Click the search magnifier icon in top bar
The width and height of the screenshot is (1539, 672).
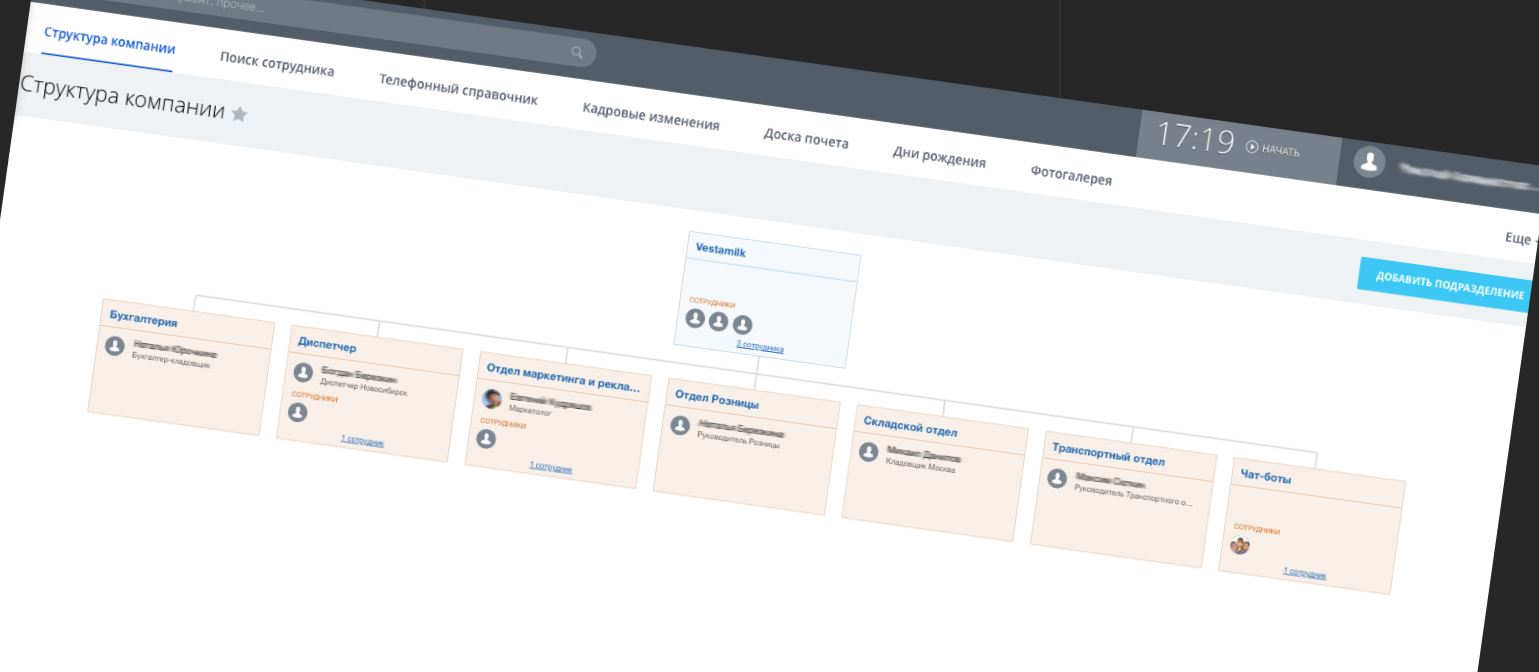click(577, 52)
